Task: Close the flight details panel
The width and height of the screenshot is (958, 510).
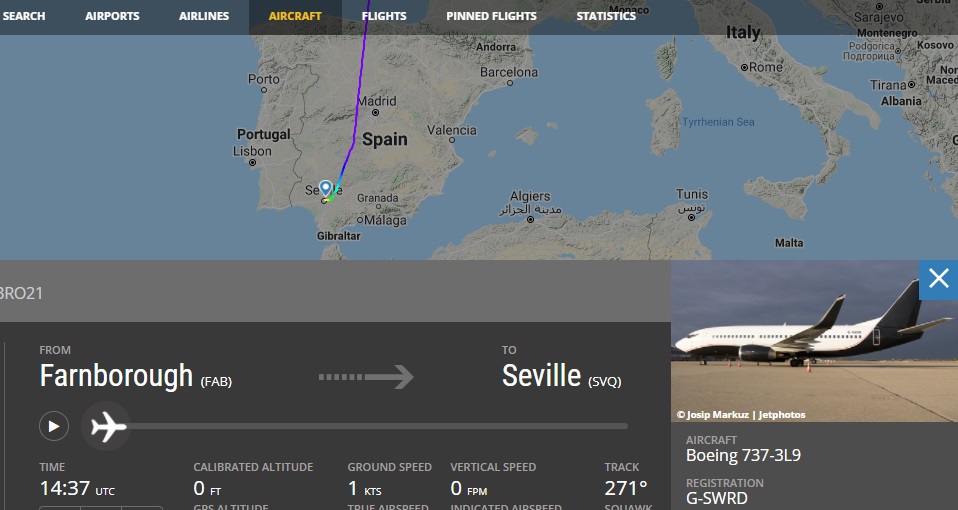Action: 938,278
